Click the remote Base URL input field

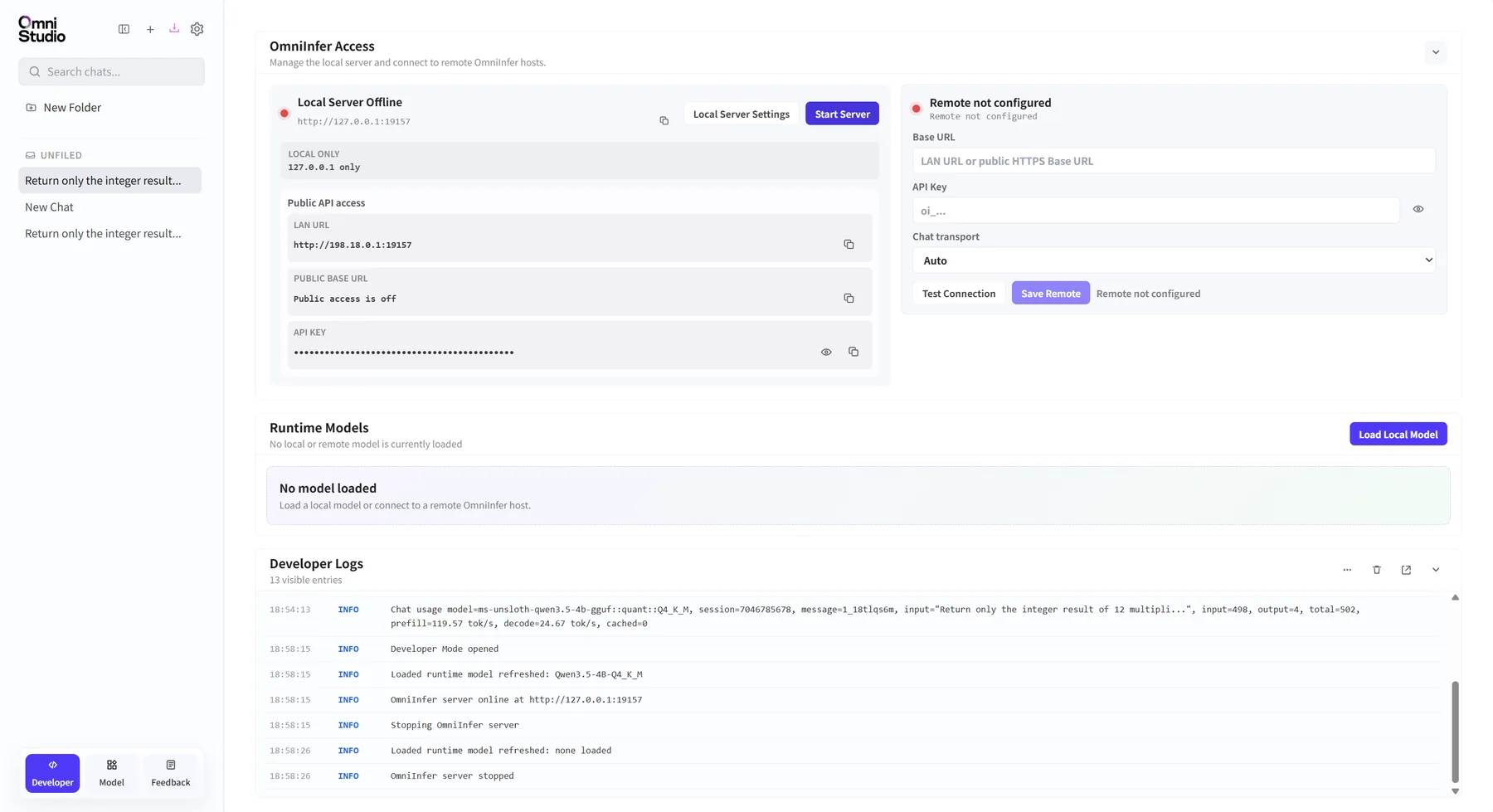tap(1174, 161)
